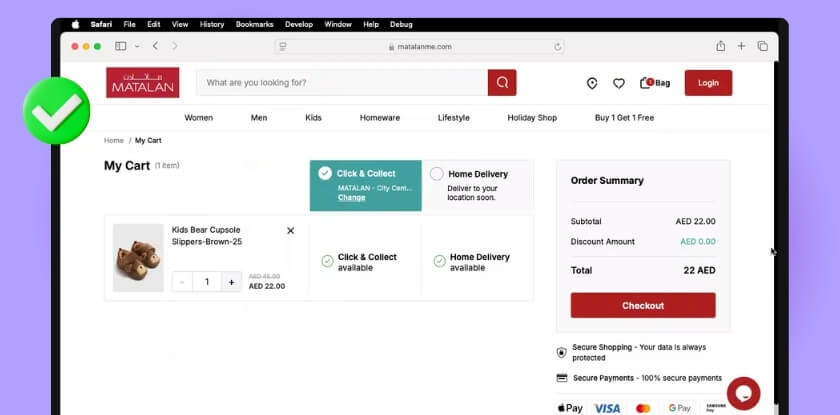Viewport: 840px width, 415px height.
Task: Open the Homeware category menu
Action: (x=380, y=118)
